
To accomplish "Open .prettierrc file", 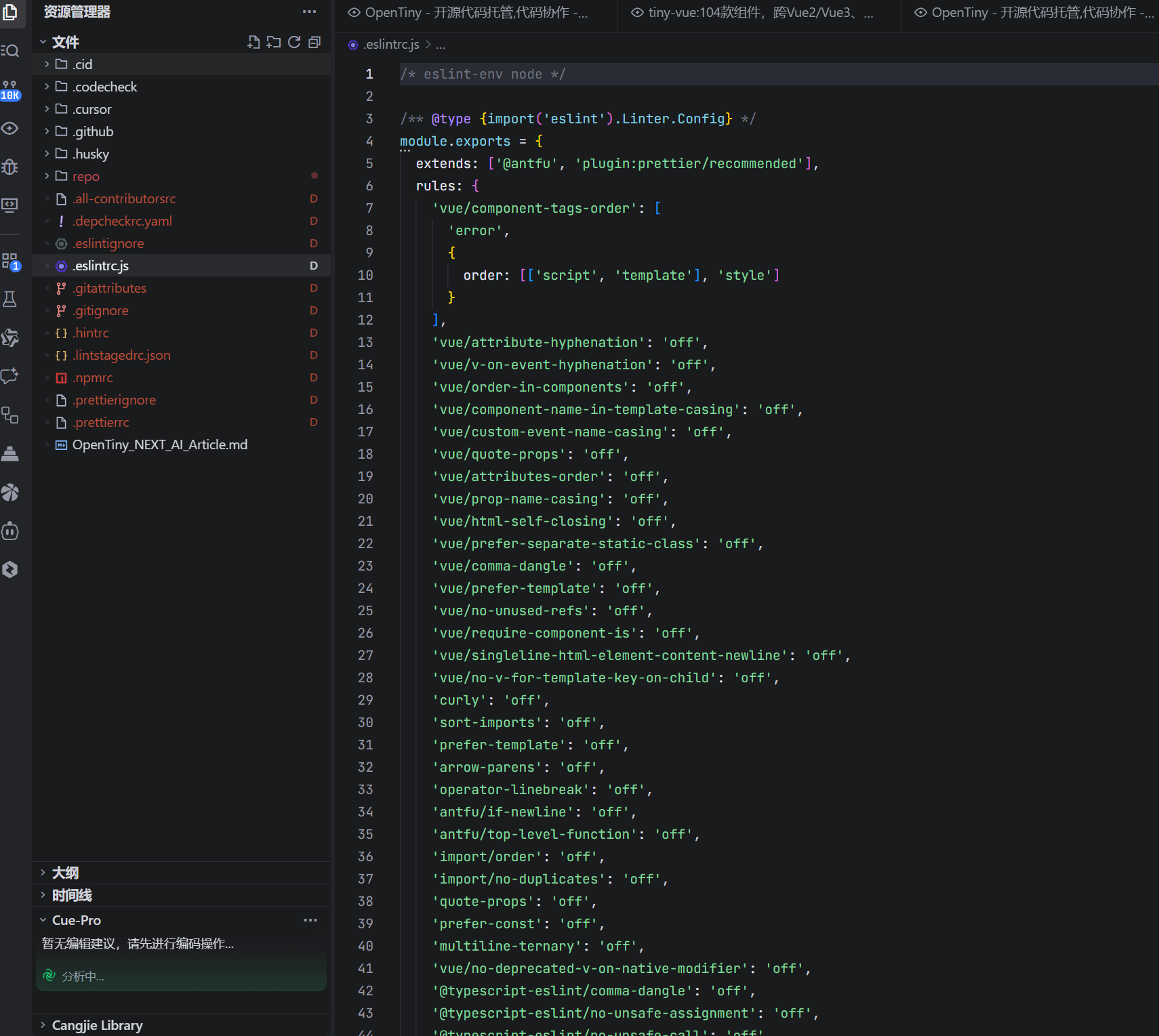I will click(181, 422).
